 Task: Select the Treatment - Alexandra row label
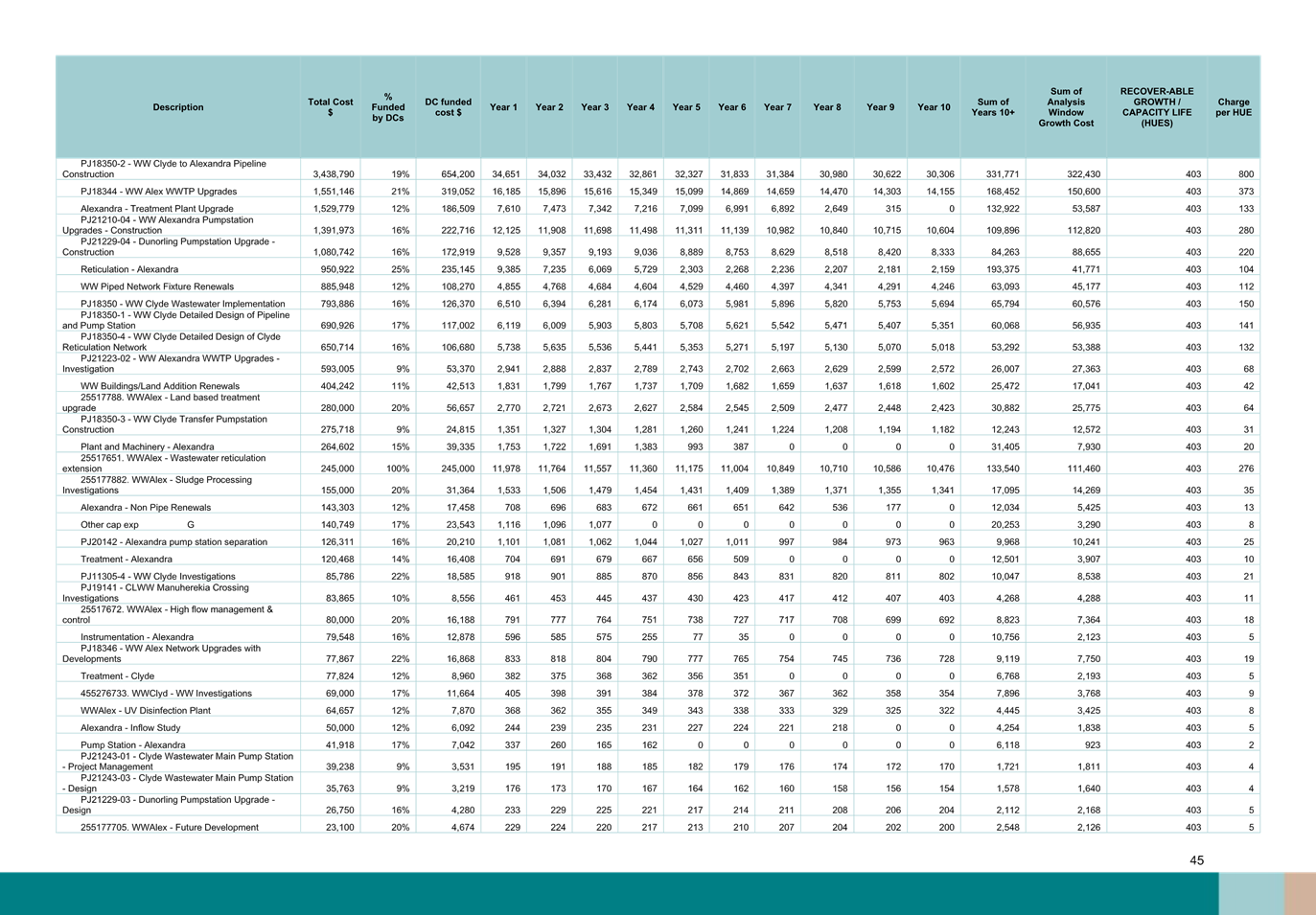click(127, 560)
